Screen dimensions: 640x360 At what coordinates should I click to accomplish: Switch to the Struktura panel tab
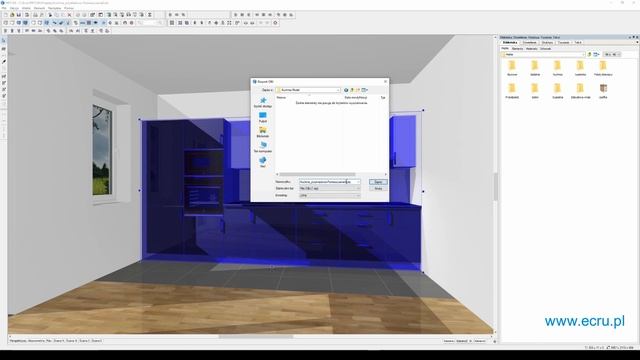[547, 42]
